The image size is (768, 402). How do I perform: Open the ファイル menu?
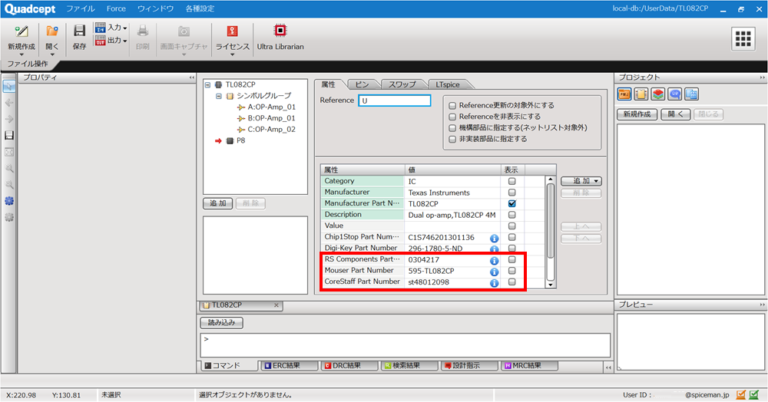point(80,8)
